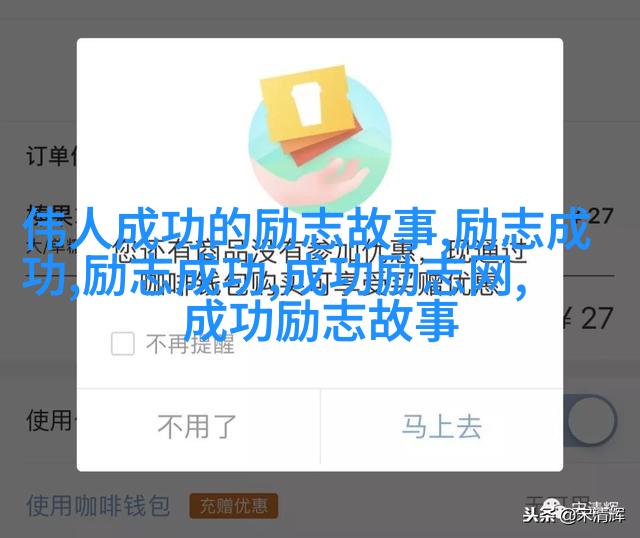Tap the white coffee cup icon on coupon
Screen dimensions: 640x538
click(307, 103)
